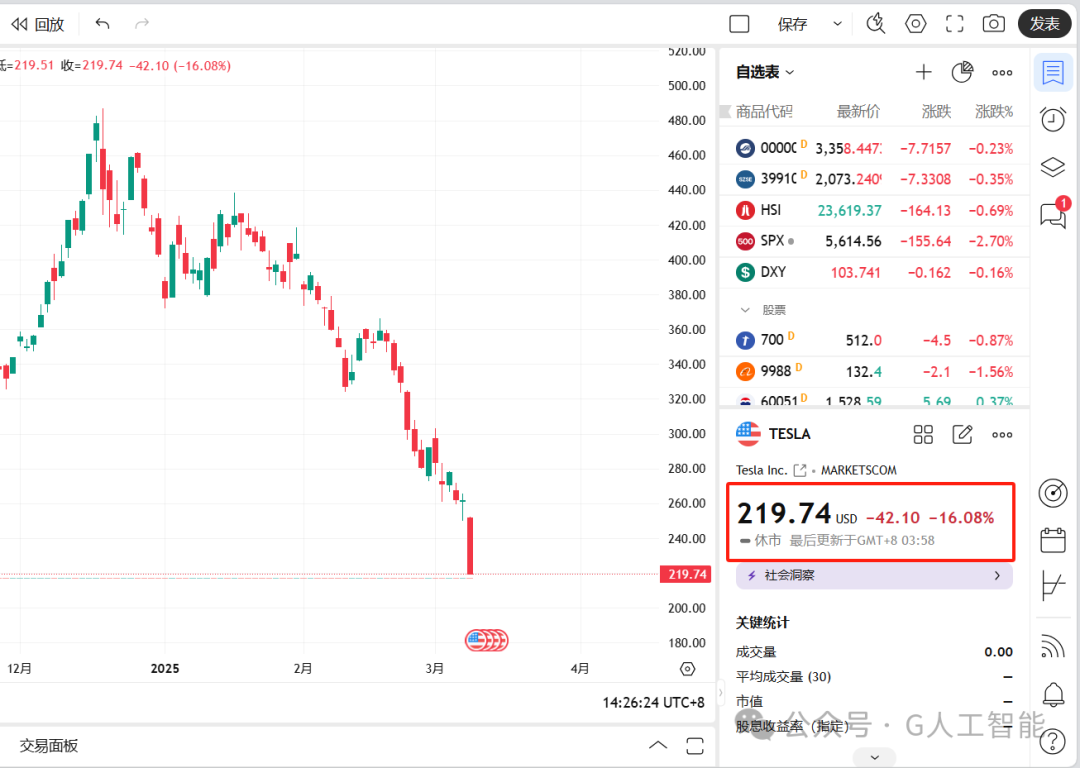Open chart settings hexagon icon
The height and width of the screenshot is (768, 1080).
click(915, 23)
